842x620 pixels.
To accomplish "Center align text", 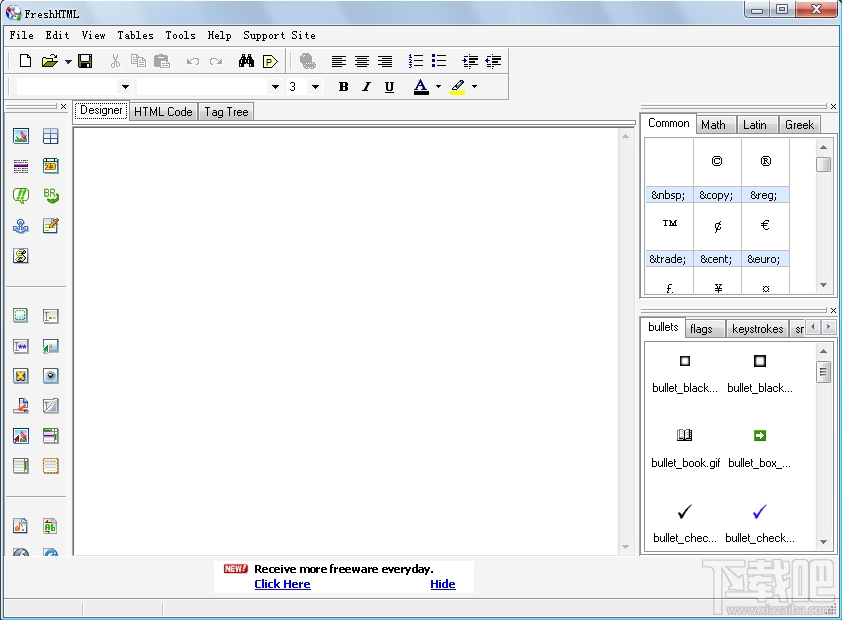I will click(361, 61).
